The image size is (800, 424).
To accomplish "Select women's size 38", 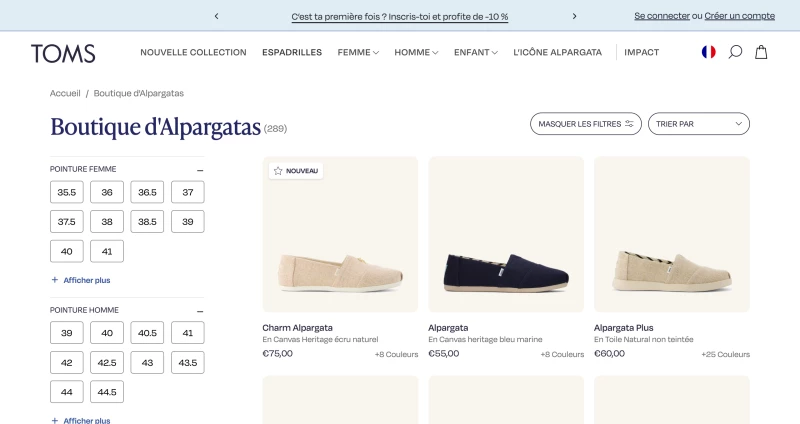I will (x=107, y=222).
